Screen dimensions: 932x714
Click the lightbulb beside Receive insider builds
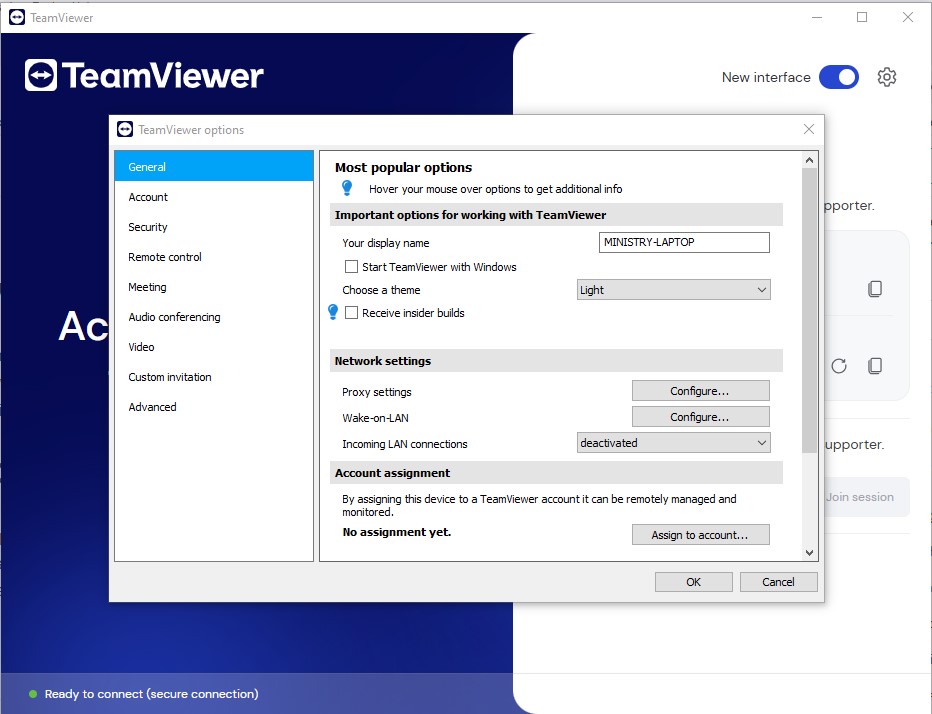coord(333,312)
